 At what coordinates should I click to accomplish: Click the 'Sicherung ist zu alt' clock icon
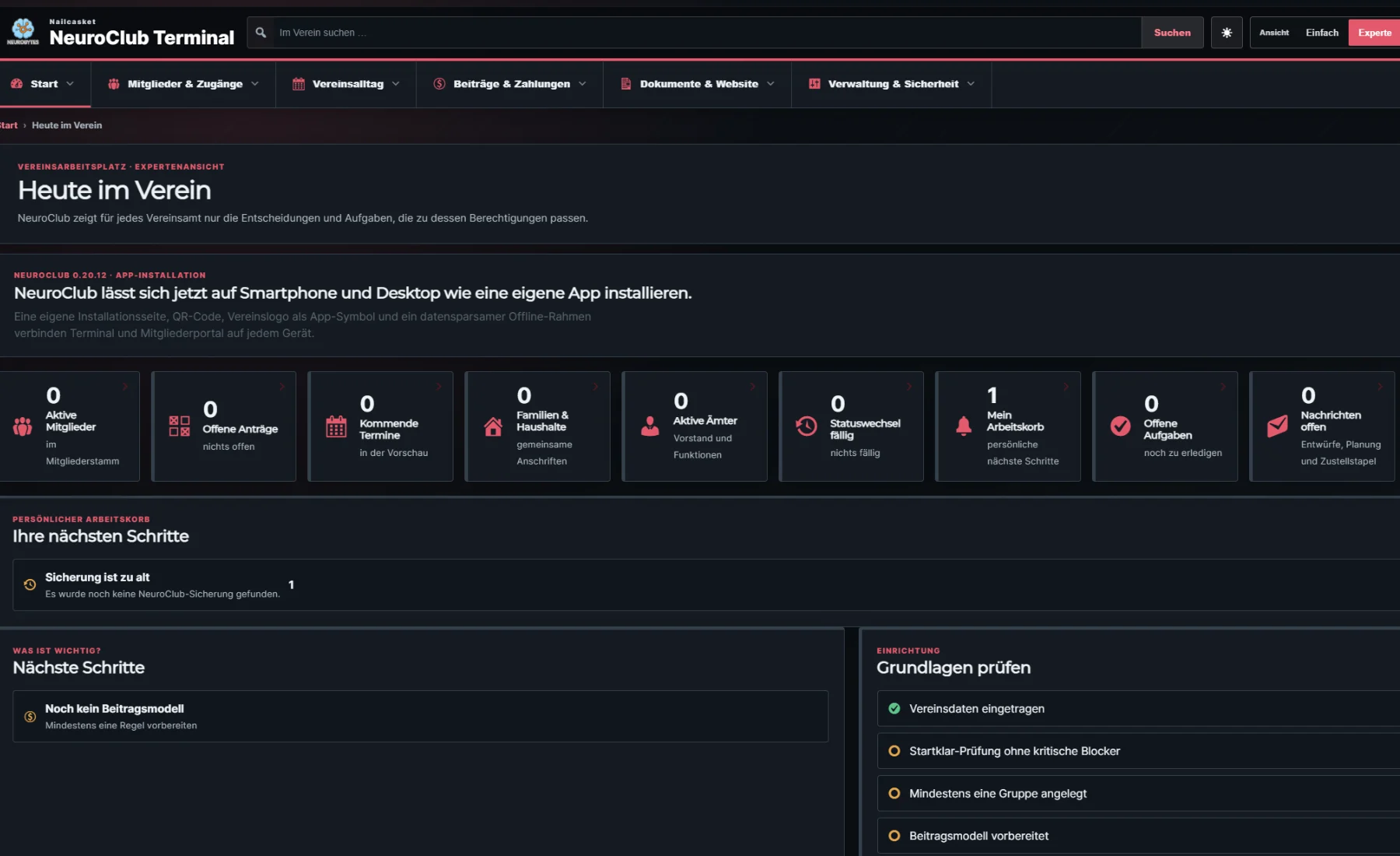[x=30, y=584]
